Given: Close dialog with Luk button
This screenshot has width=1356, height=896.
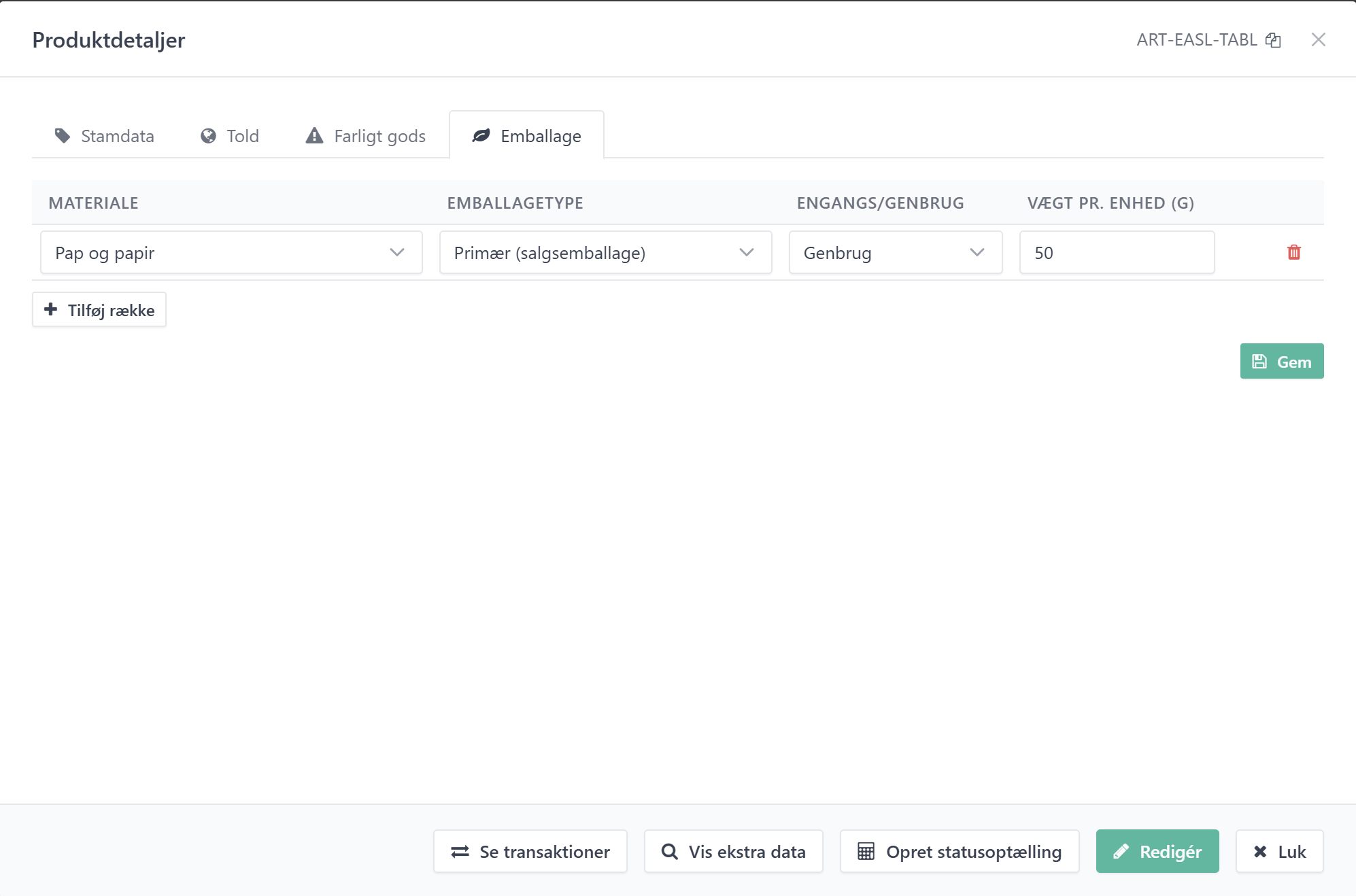Looking at the screenshot, I should pos(1280,852).
